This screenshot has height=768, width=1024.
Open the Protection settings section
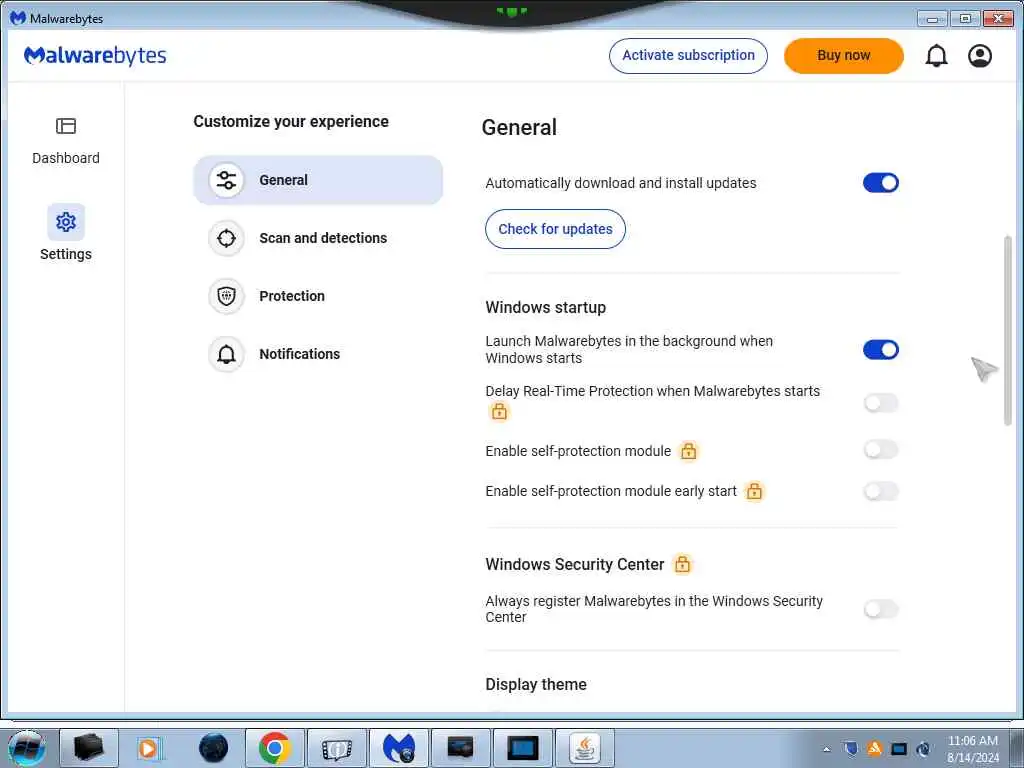tap(318, 296)
